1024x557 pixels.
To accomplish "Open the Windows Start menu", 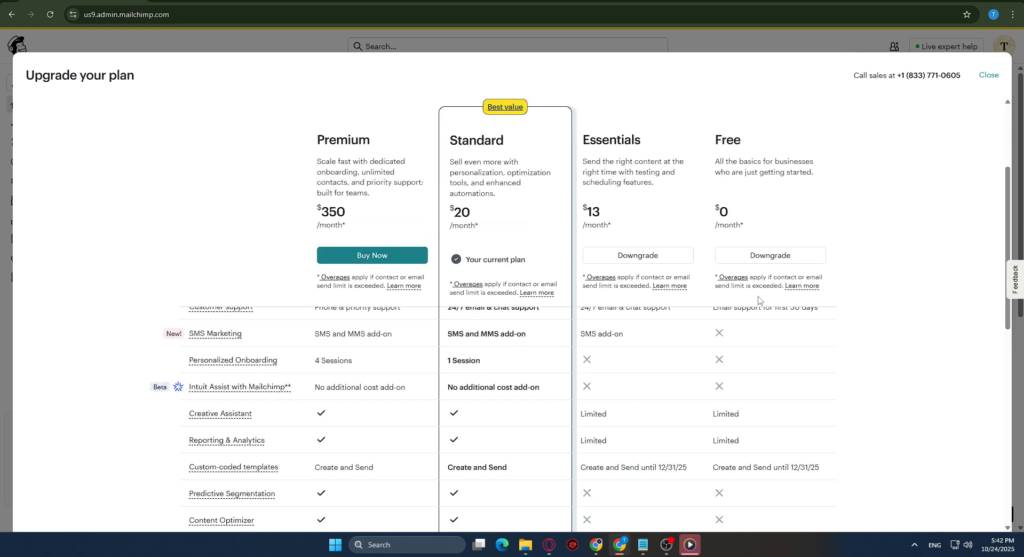I will 335,545.
